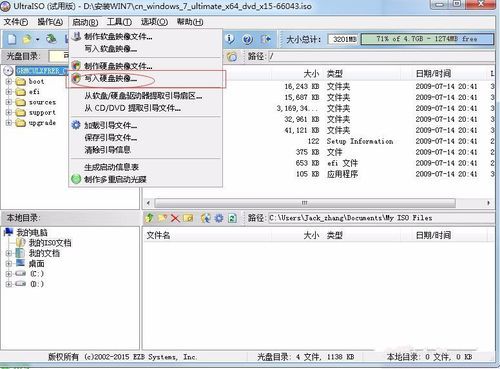The height and width of the screenshot is (369, 500).
Task: Click the green refresh icon in local toolbar
Action: pyautogui.click(x=232, y=218)
